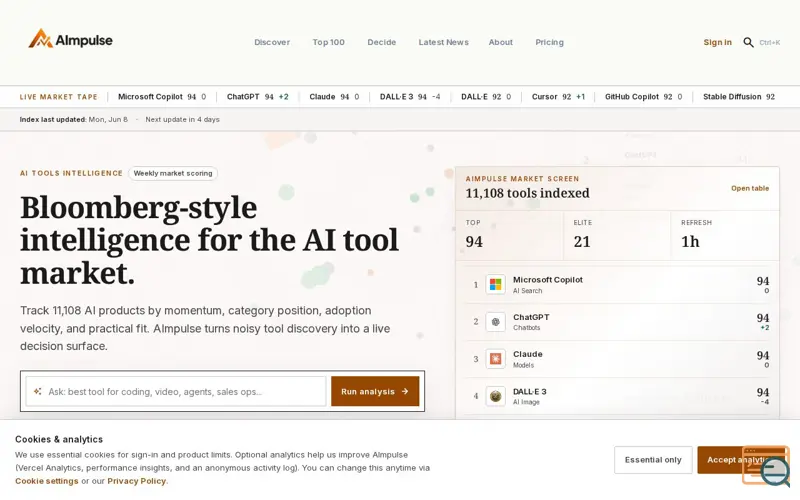Select GitHub Copilot in the market tape
The width and height of the screenshot is (800, 500).
(x=643, y=97)
